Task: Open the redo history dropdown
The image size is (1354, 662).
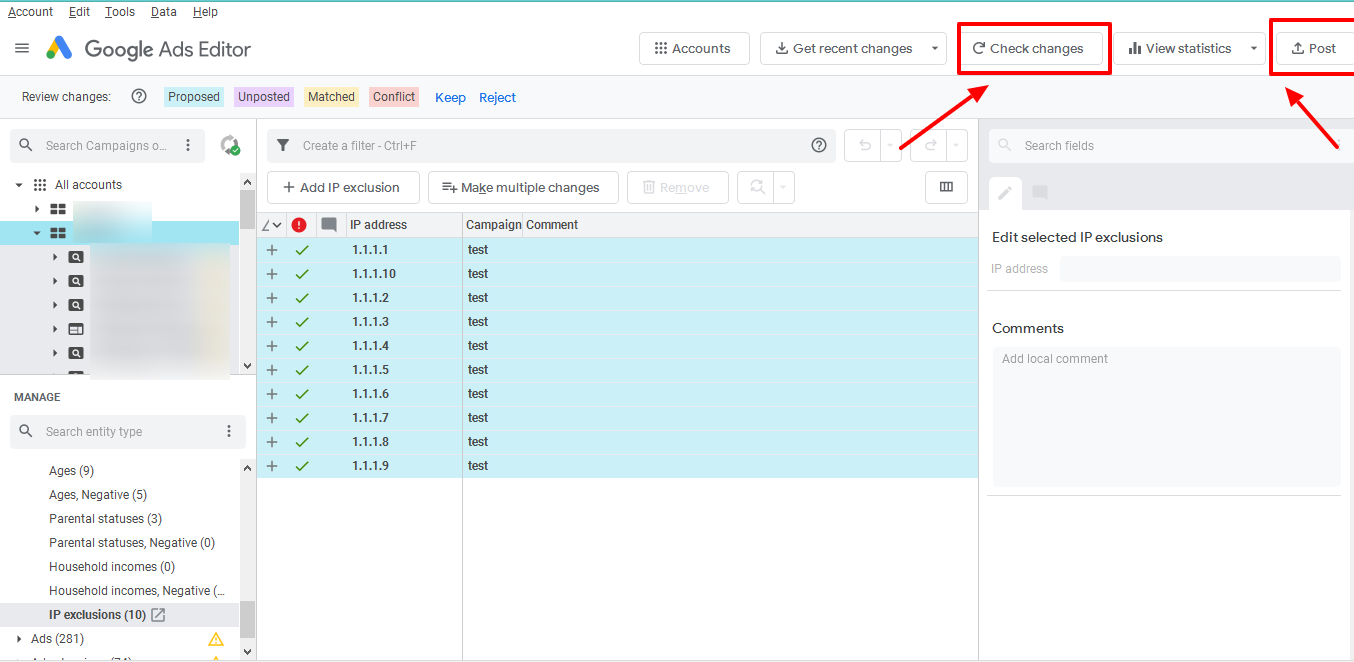Action: (x=957, y=146)
